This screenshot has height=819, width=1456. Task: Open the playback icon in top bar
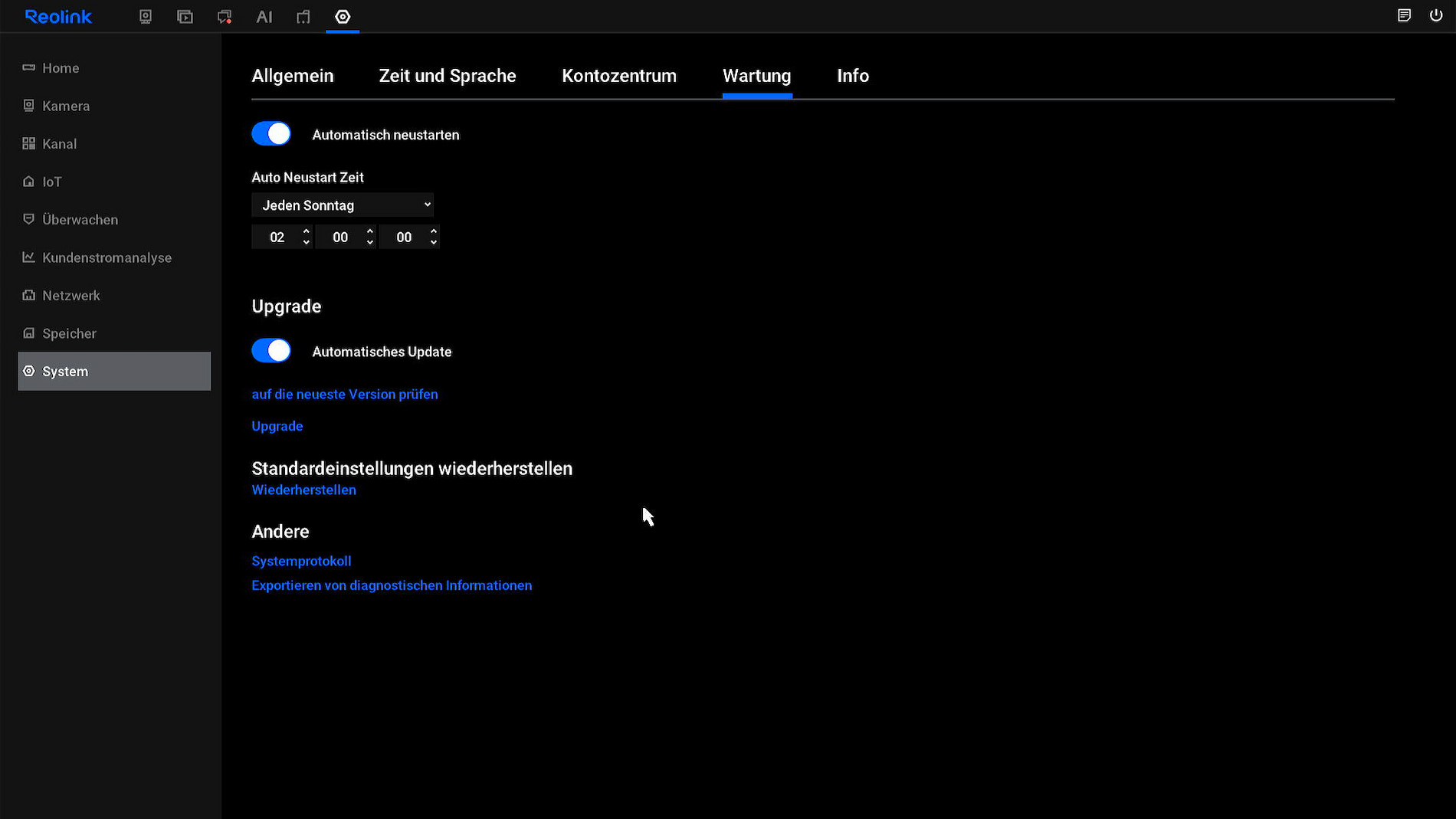185,16
